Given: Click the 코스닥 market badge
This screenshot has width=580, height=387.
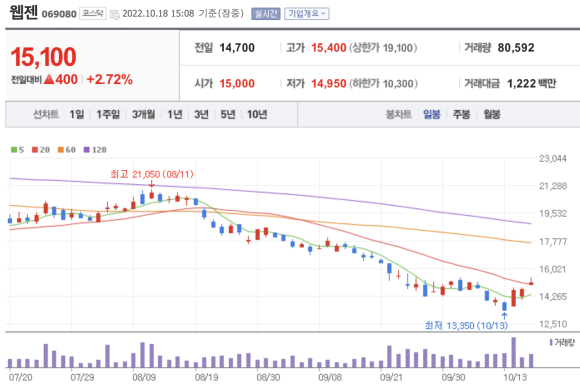Looking at the screenshot, I should click(x=93, y=14).
